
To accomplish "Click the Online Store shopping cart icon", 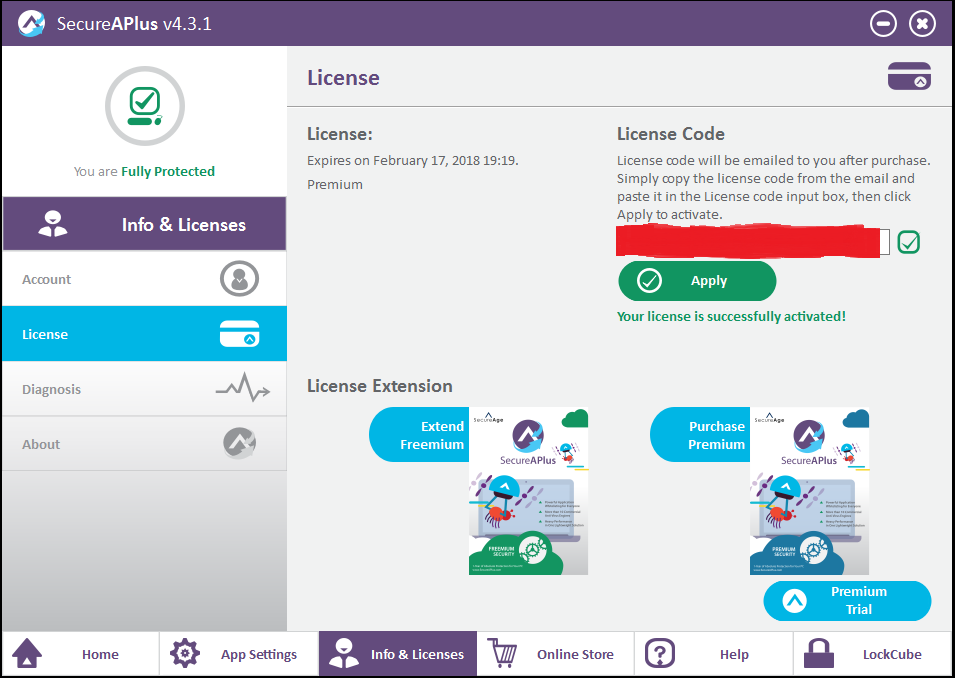I will [502, 653].
